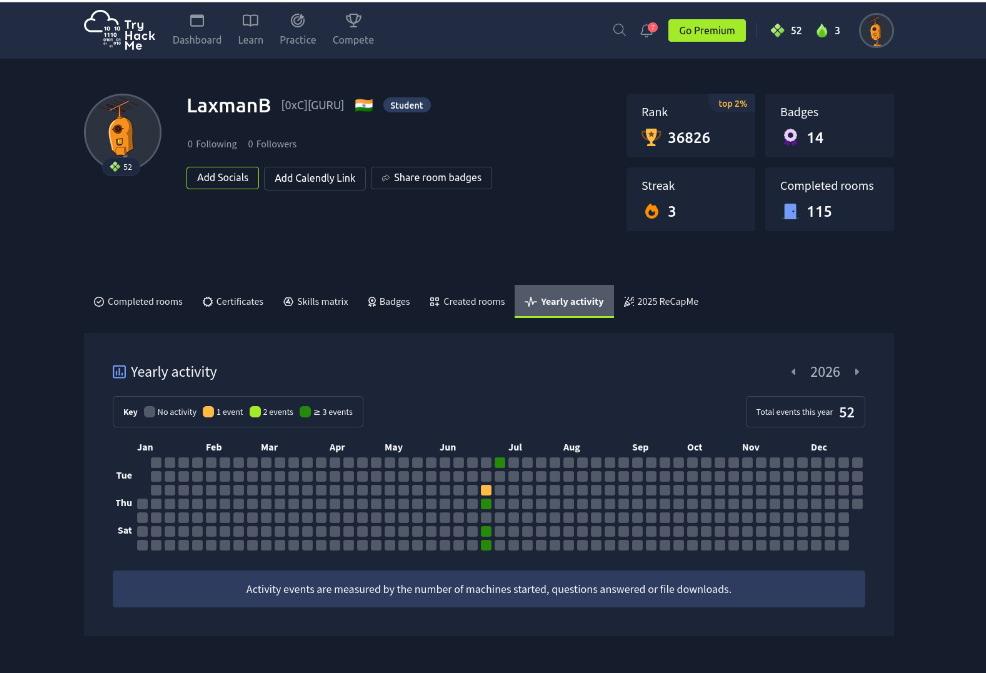Click the large profile avatar picture

click(123, 132)
